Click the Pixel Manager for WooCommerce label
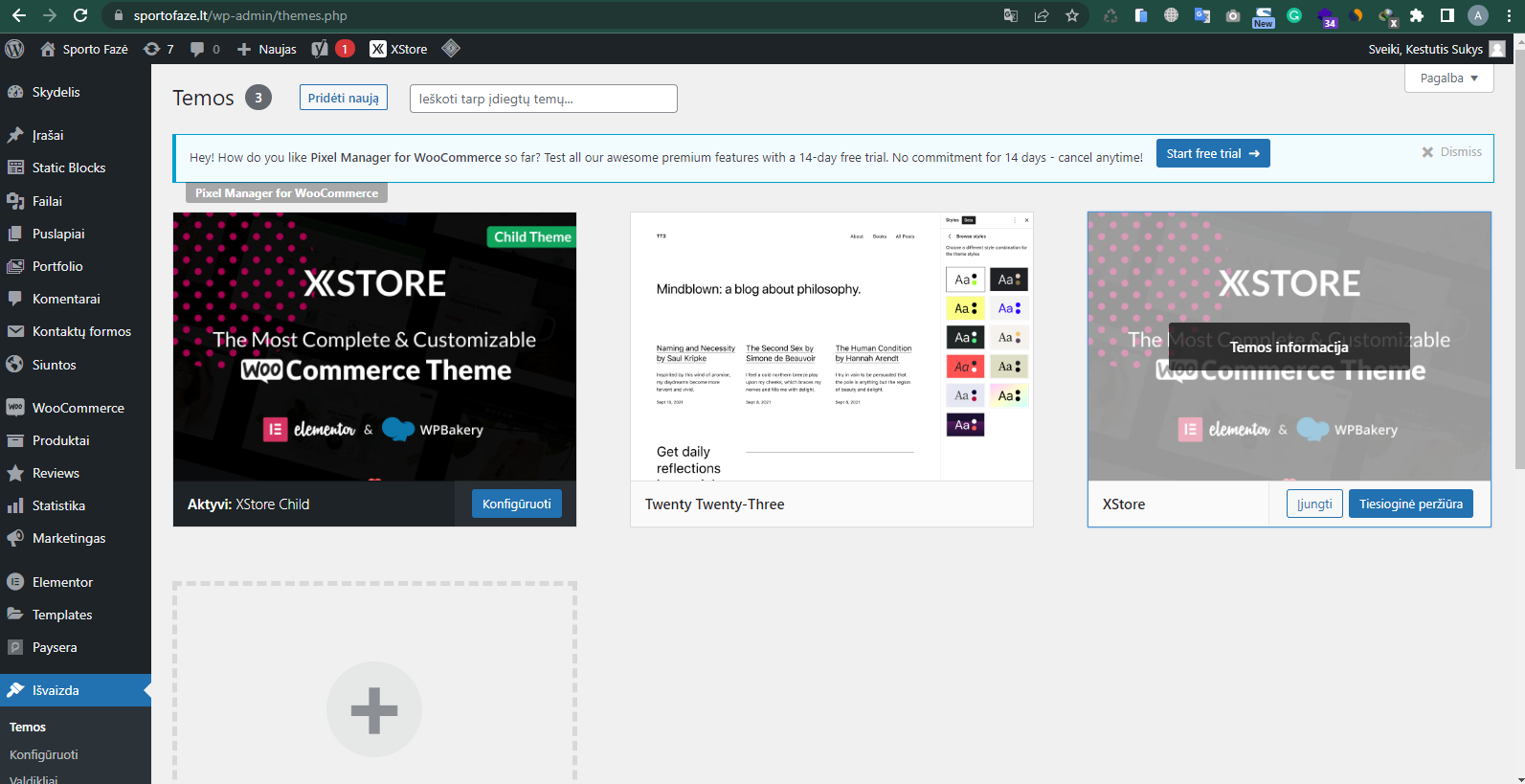The width and height of the screenshot is (1525, 784). click(x=287, y=192)
